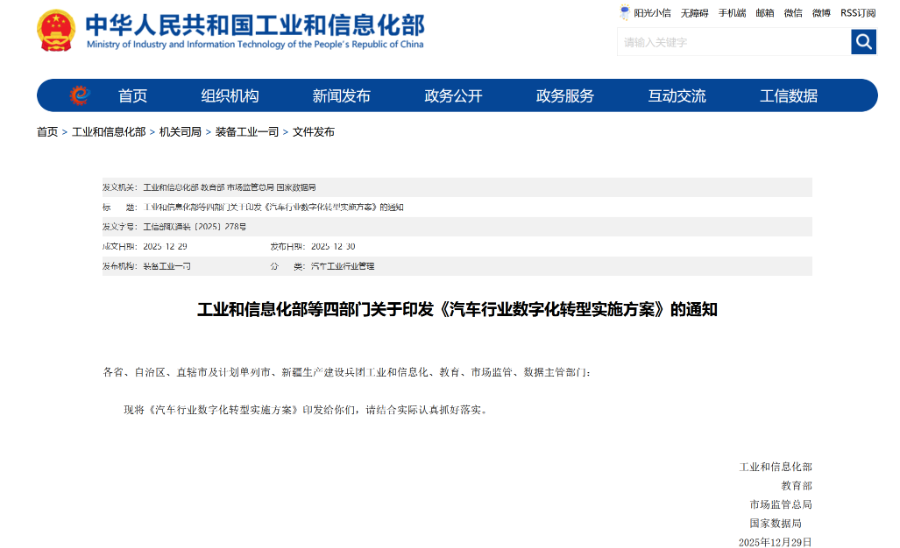Open the 无障碍 accessibility link
This screenshot has width=900, height=548.
694,13
